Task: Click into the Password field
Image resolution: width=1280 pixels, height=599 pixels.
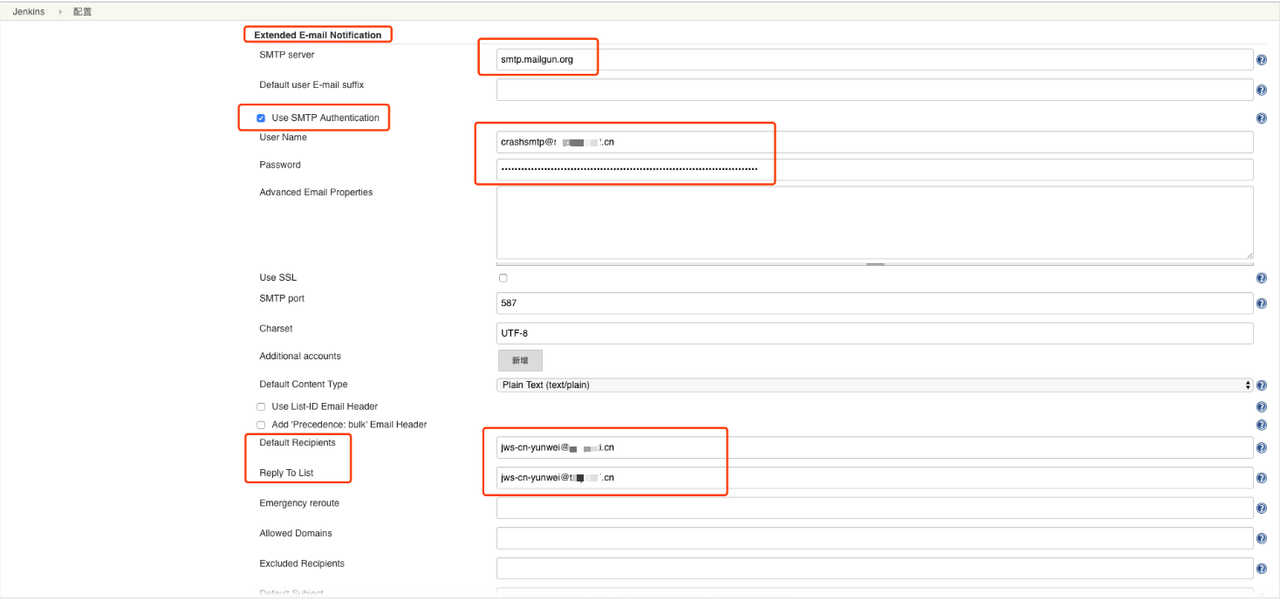Action: 875,170
